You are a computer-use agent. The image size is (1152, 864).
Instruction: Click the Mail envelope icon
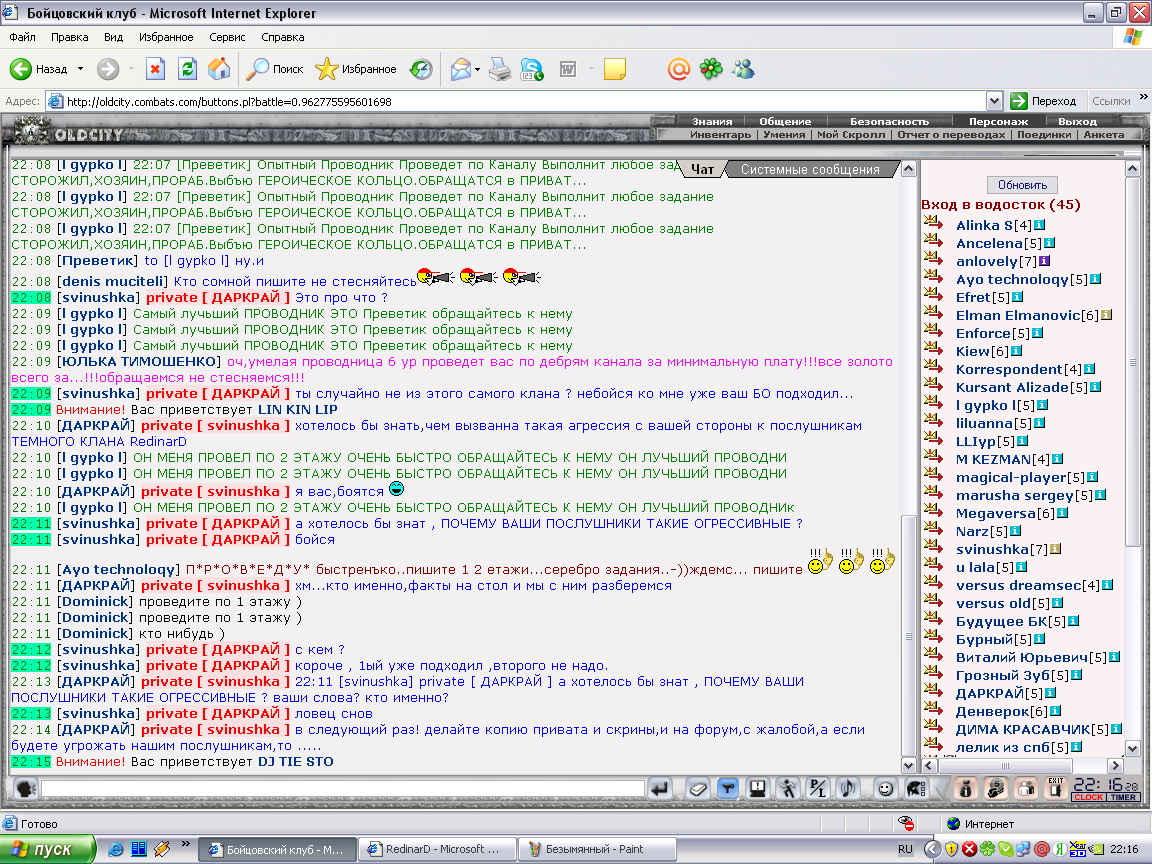pos(460,69)
